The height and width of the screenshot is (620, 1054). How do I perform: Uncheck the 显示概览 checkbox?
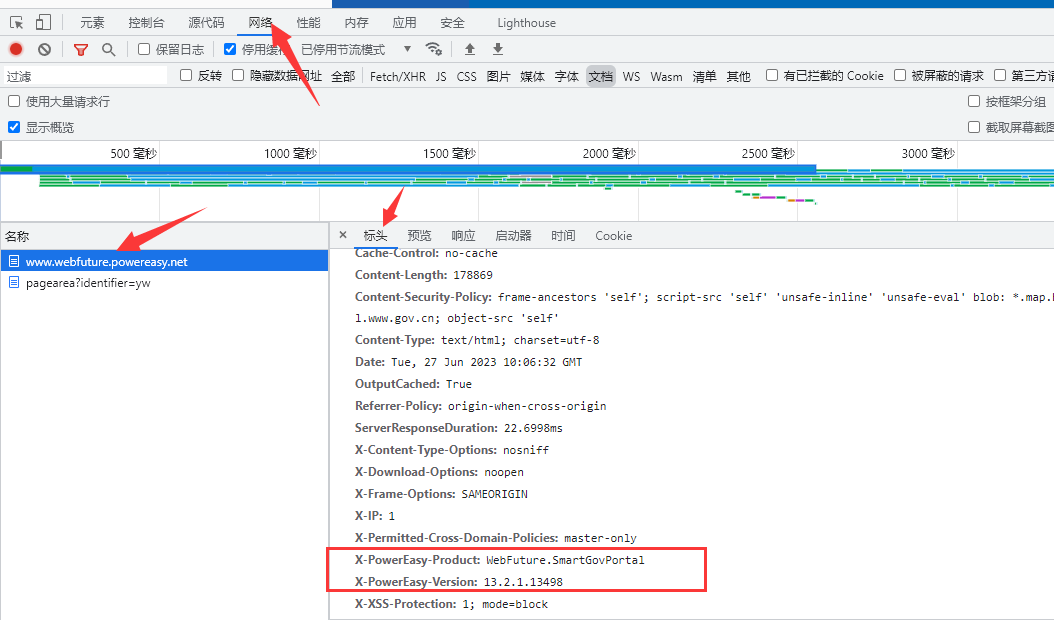[14, 127]
